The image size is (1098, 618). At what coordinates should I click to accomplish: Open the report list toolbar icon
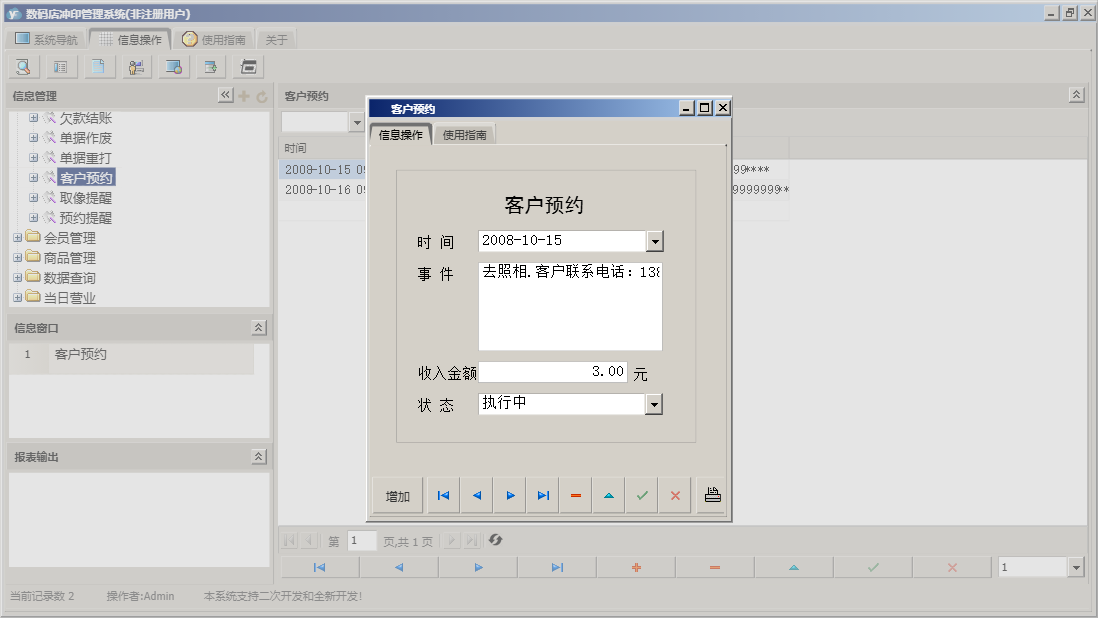[x=60, y=66]
